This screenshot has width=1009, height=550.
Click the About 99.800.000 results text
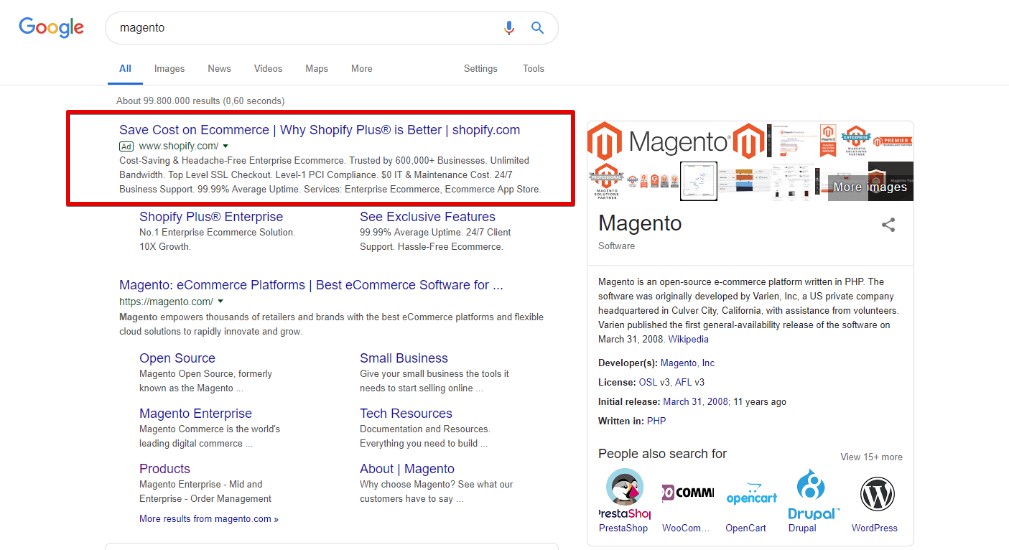click(x=200, y=100)
